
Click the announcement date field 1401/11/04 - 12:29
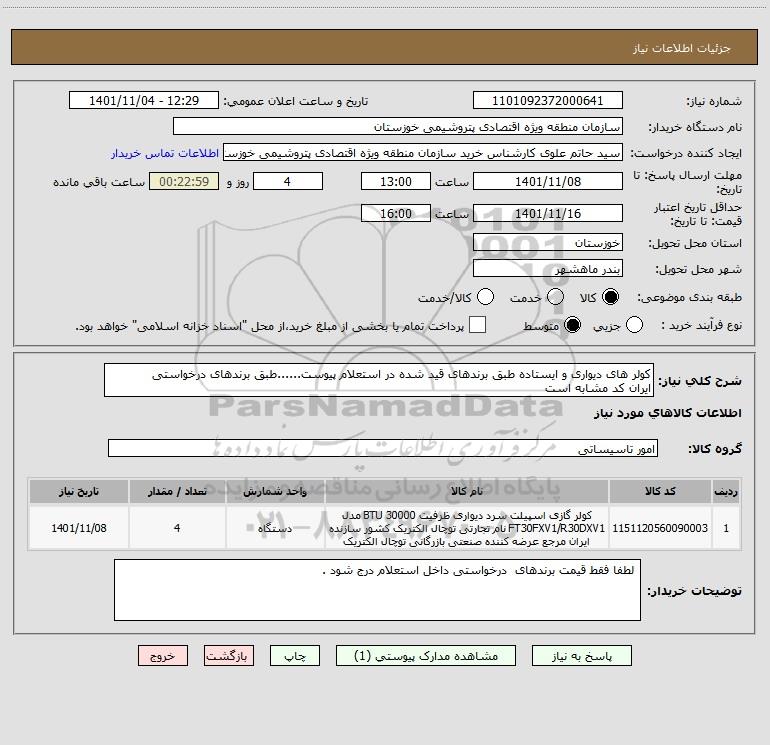144,101
